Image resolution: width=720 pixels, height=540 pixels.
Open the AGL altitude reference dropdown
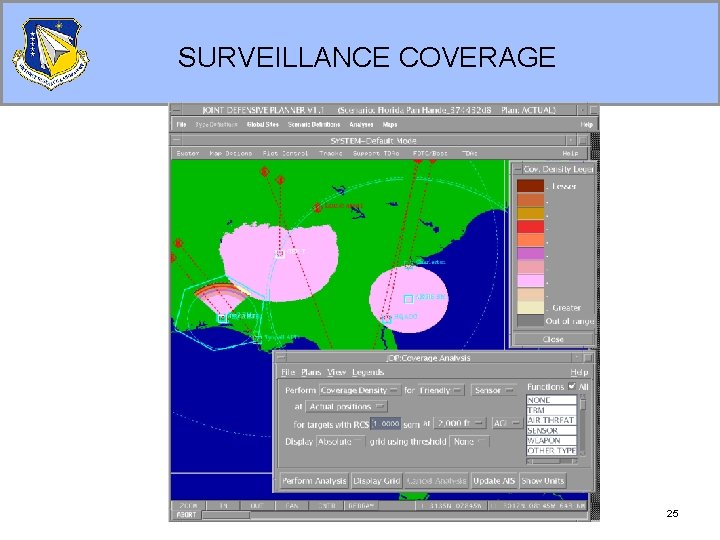coord(507,423)
